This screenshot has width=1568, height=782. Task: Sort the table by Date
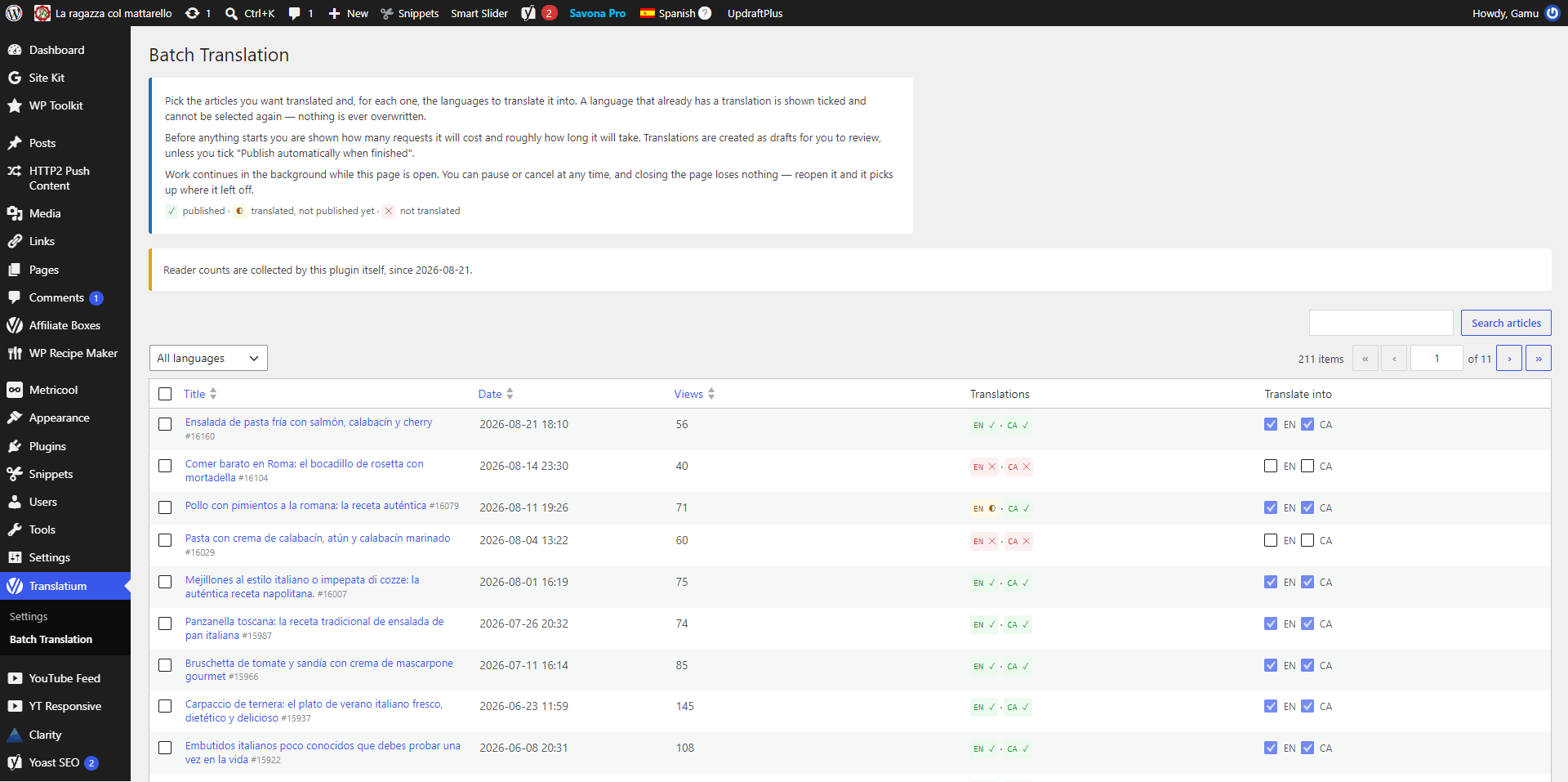tap(496, 394)
